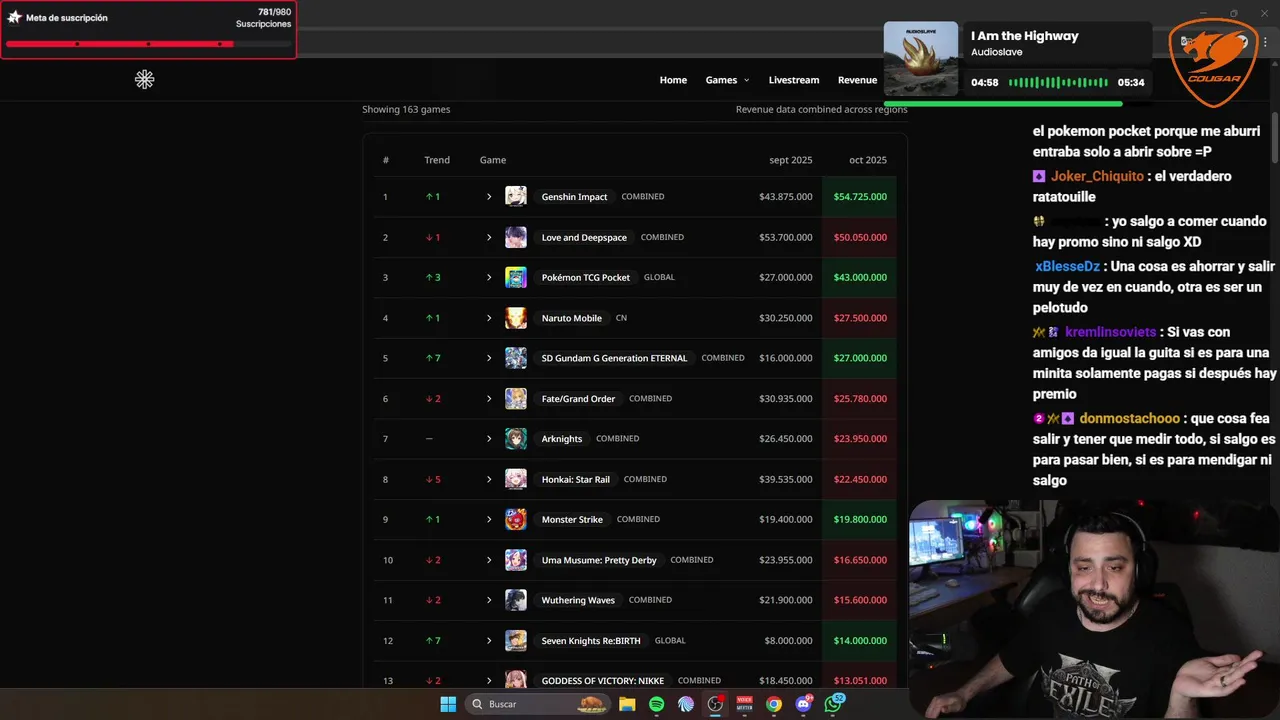
Task: Click the "Showing 163 games" text
Action: tap(406, 110)
